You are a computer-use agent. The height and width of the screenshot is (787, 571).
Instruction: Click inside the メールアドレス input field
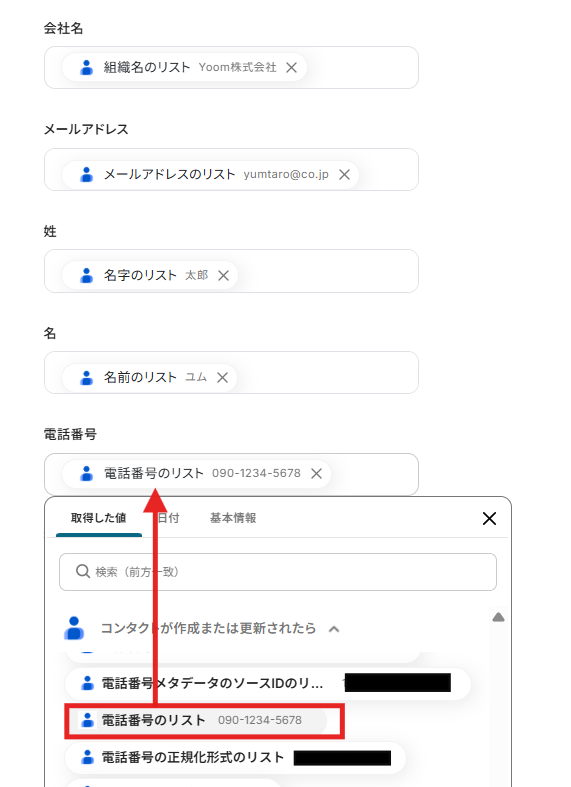[x=231, y=170]
